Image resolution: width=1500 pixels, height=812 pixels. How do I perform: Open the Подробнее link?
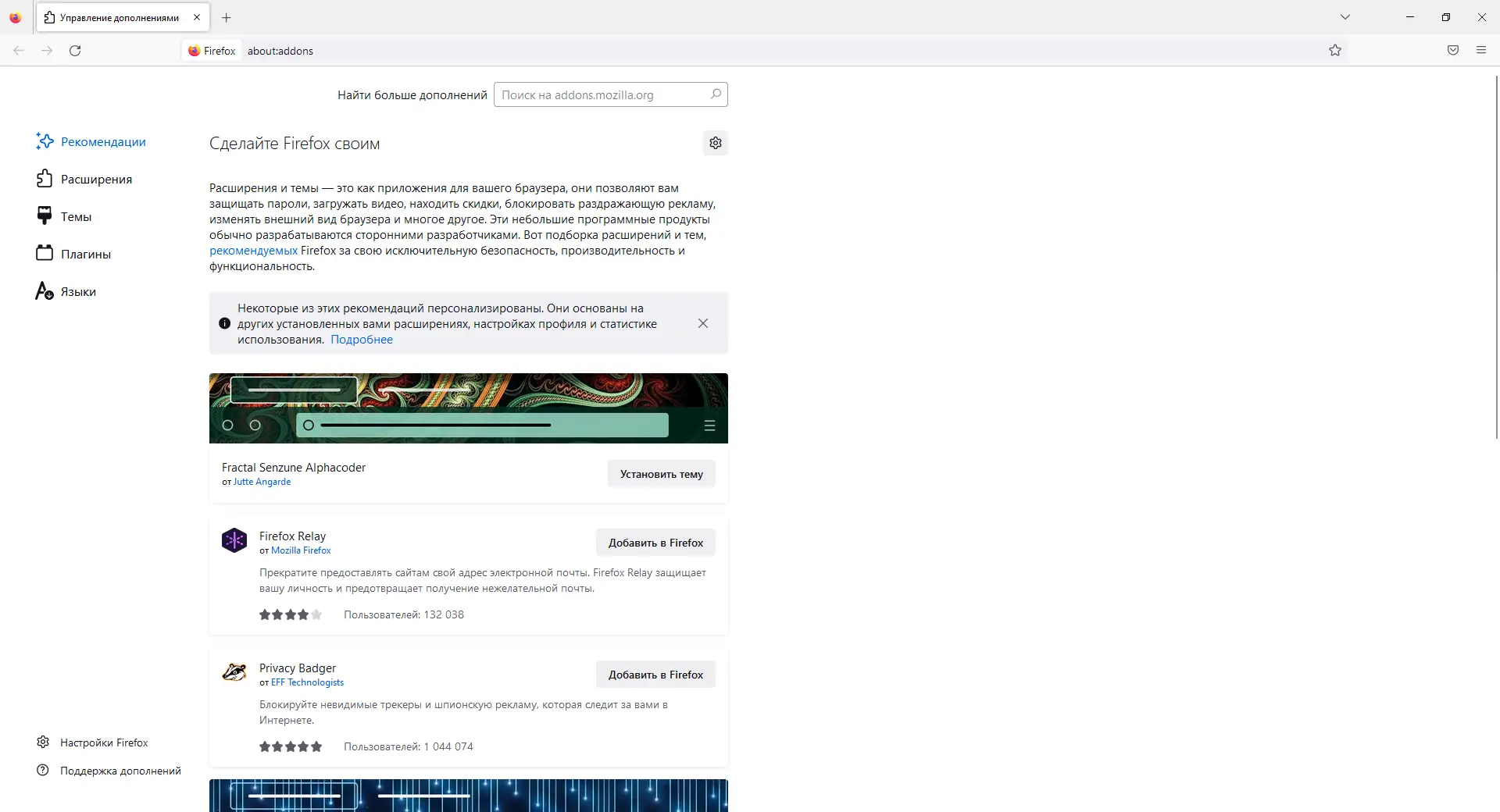click(361, 340)
